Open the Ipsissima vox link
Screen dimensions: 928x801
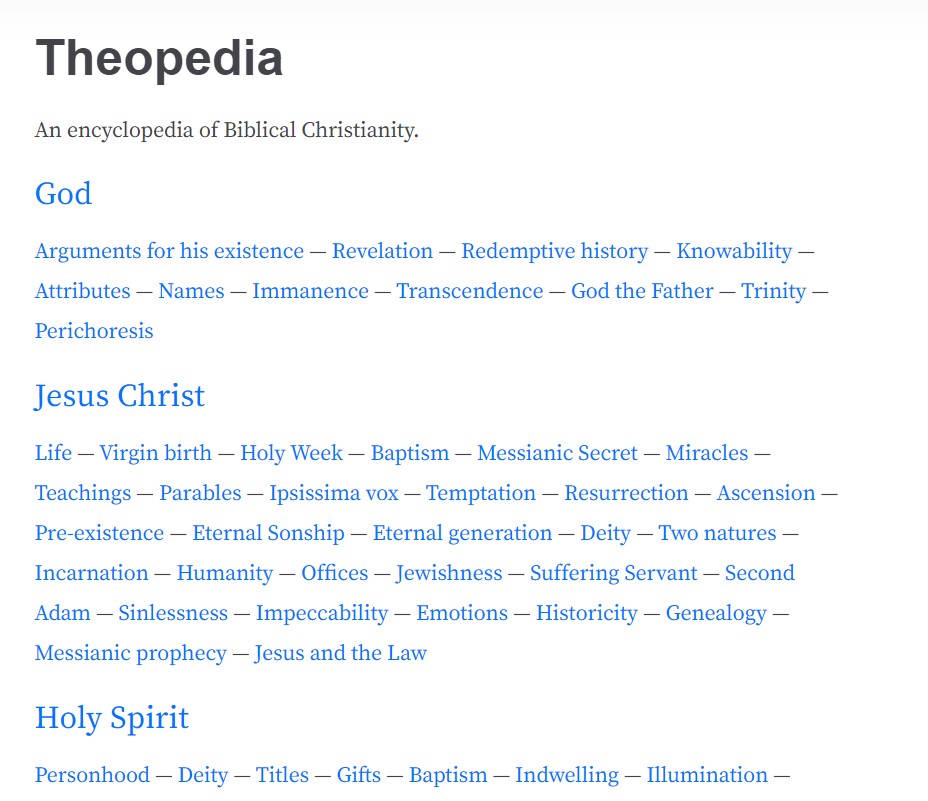(x=334, y=493)
